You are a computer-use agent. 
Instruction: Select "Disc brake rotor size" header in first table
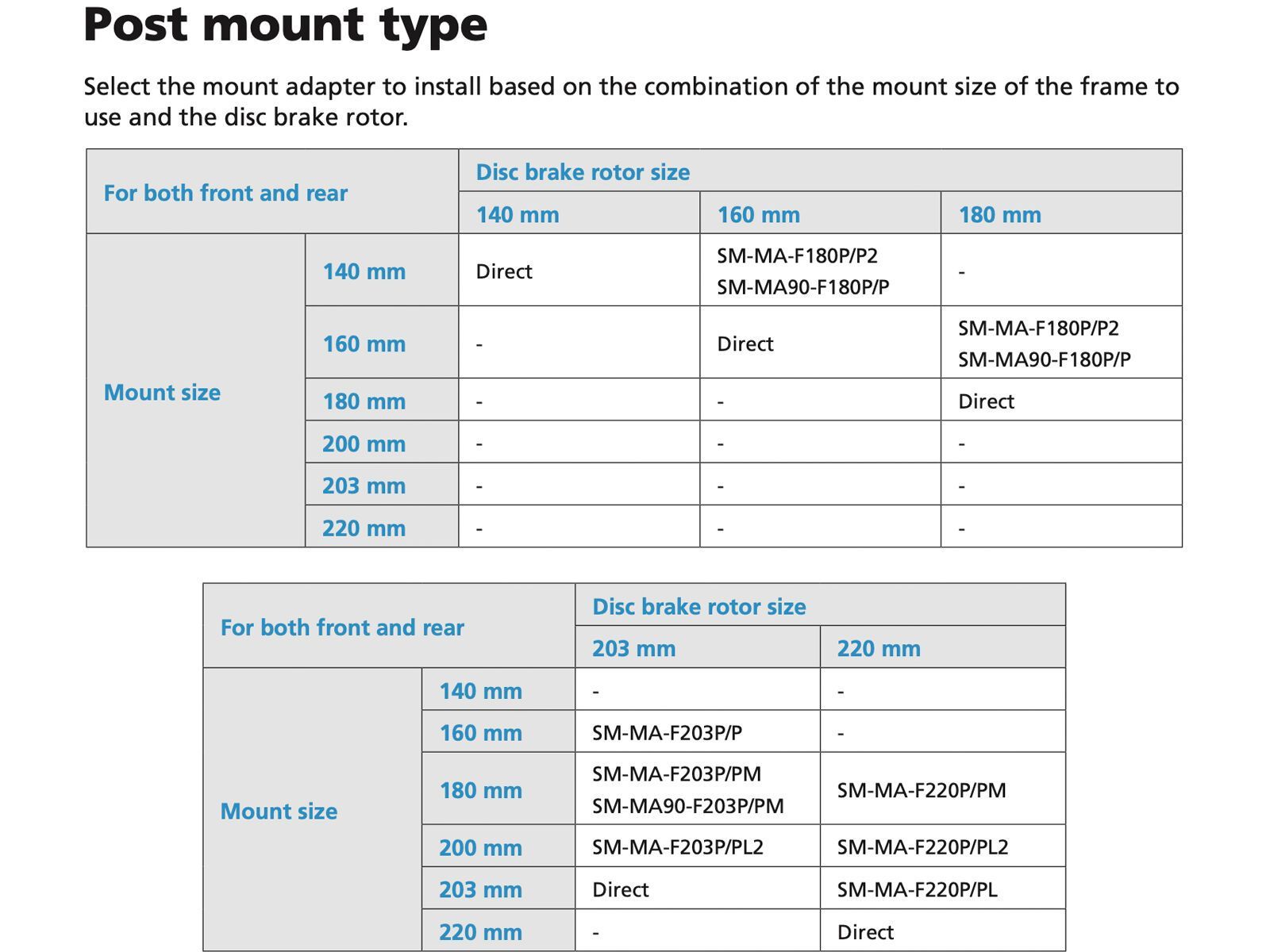click(x=582, y=172)
